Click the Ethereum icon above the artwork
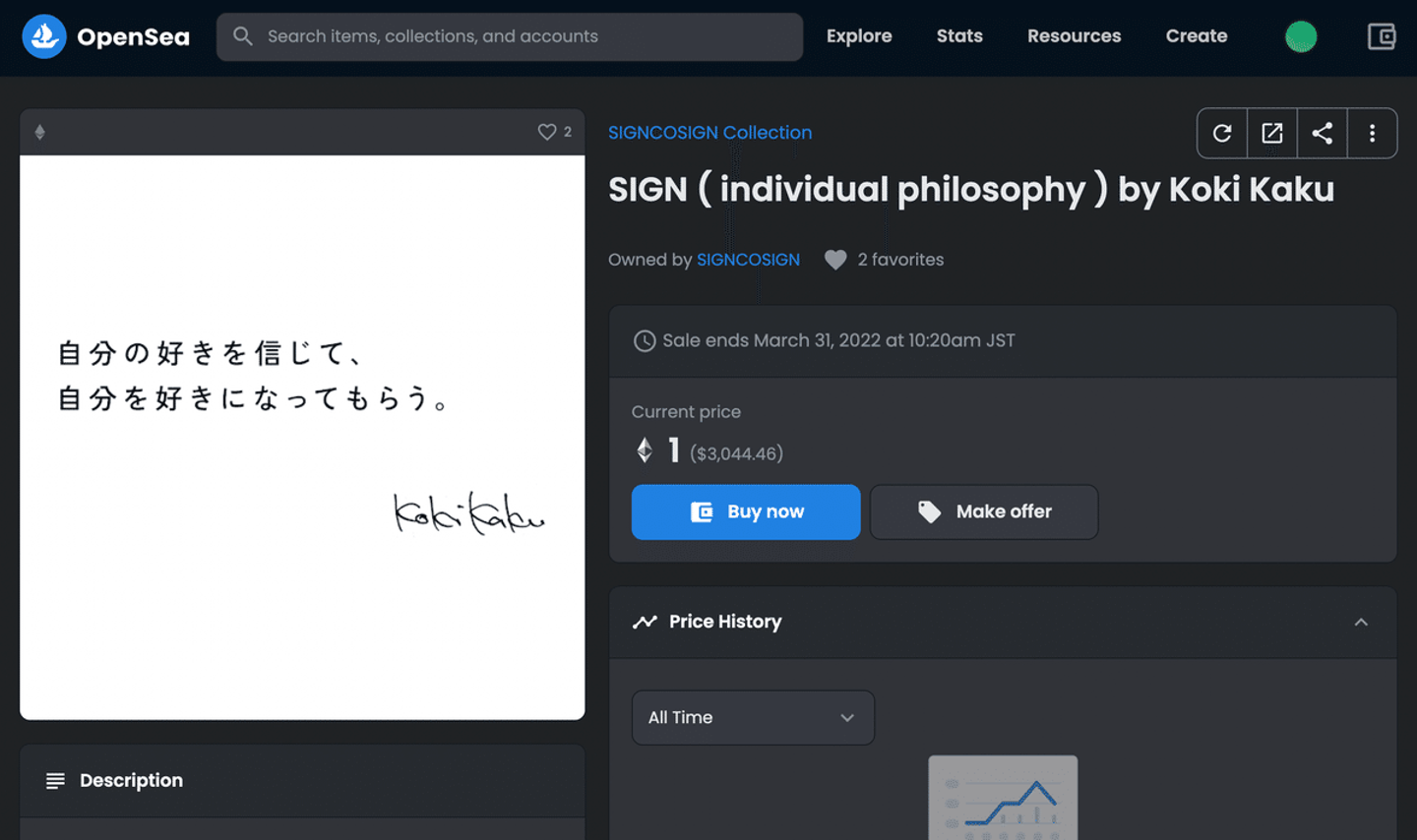The height and width of the screenshot is (840, 1417). click(x=40, y=132)
